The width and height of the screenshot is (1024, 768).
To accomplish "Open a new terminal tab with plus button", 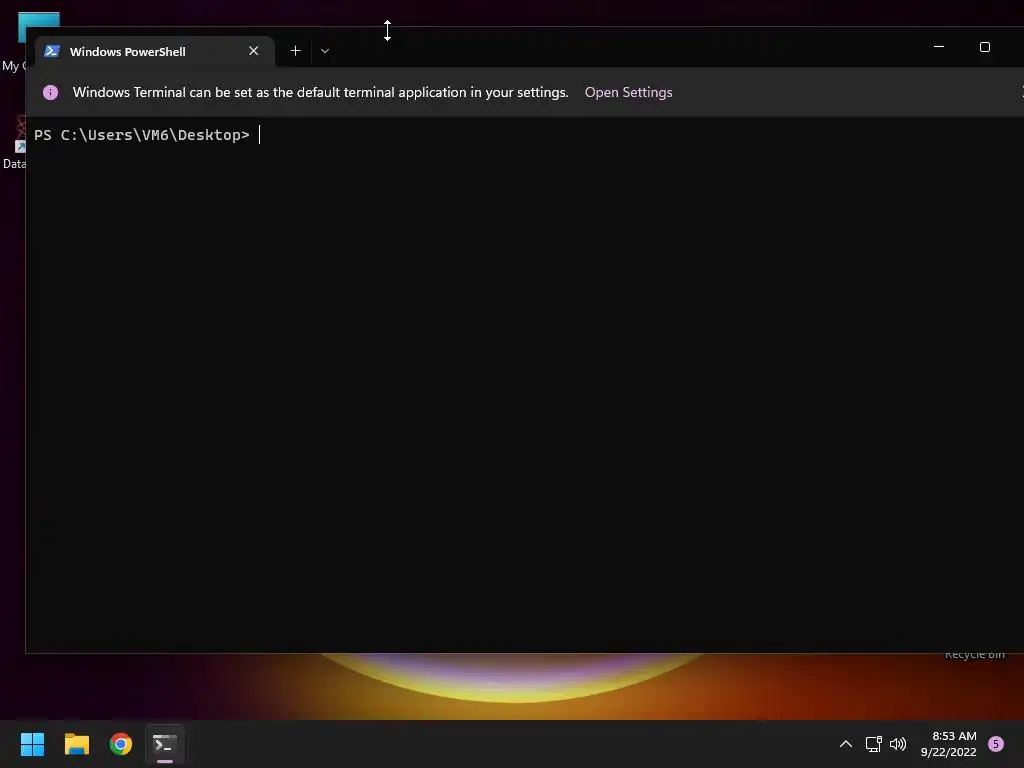I will (295, 51).
